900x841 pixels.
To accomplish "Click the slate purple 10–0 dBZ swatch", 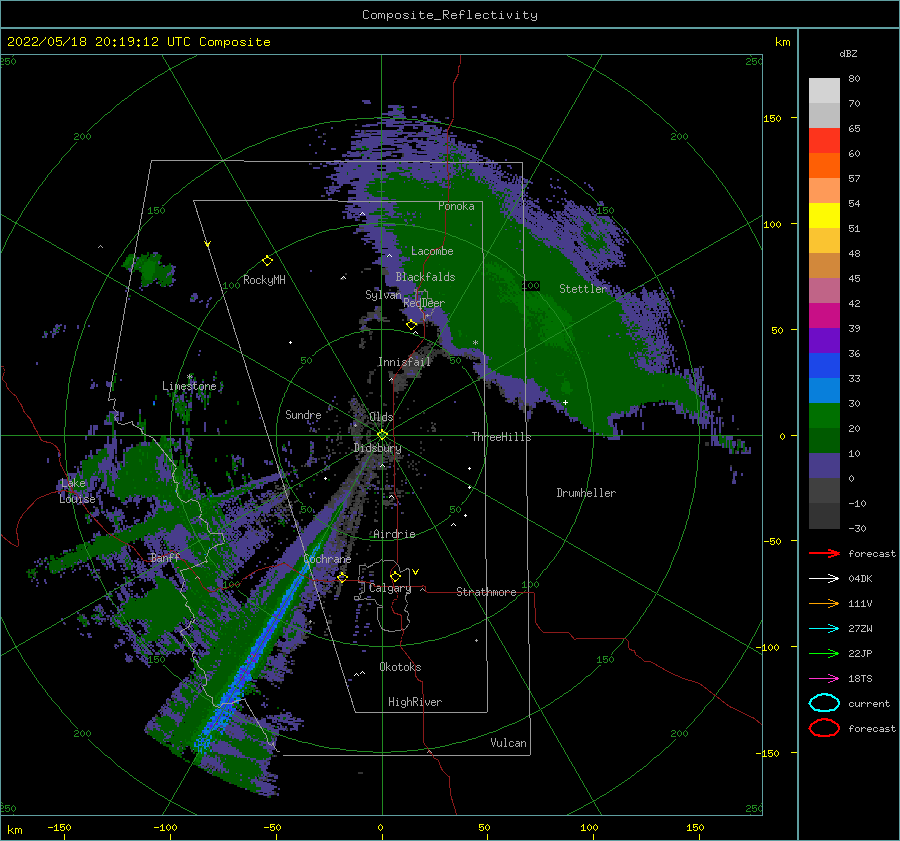I will 824,466.
